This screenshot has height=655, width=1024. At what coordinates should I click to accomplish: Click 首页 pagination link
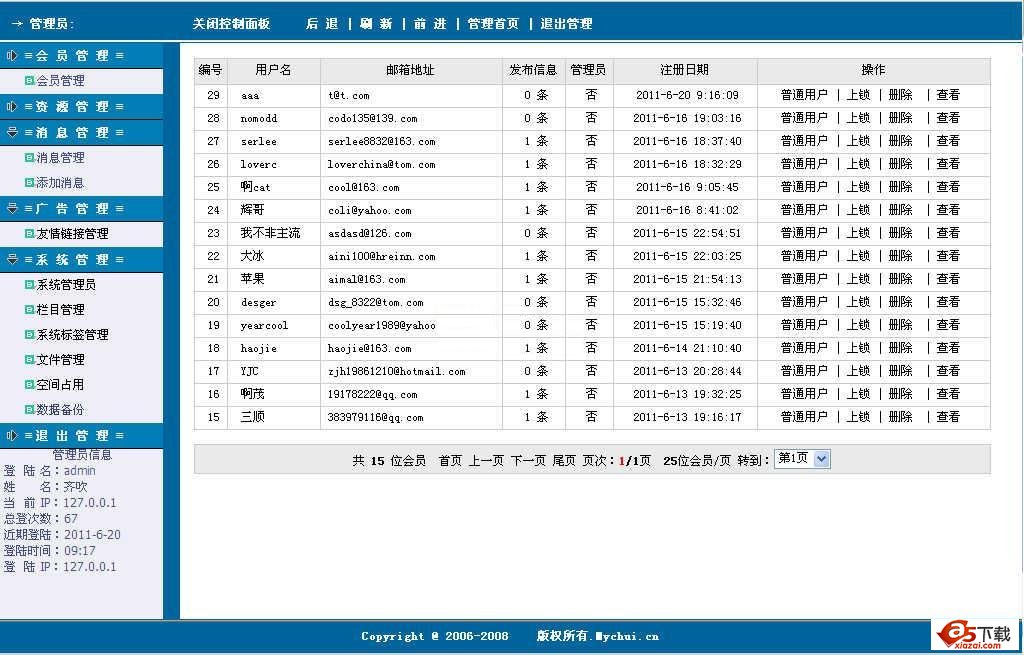(451, 460)
